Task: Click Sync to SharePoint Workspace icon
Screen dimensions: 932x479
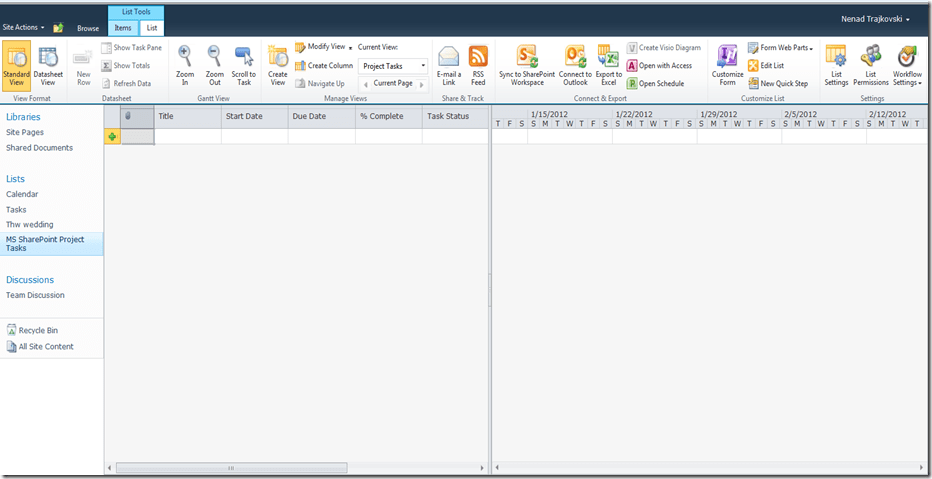Action: pos(527,57)
